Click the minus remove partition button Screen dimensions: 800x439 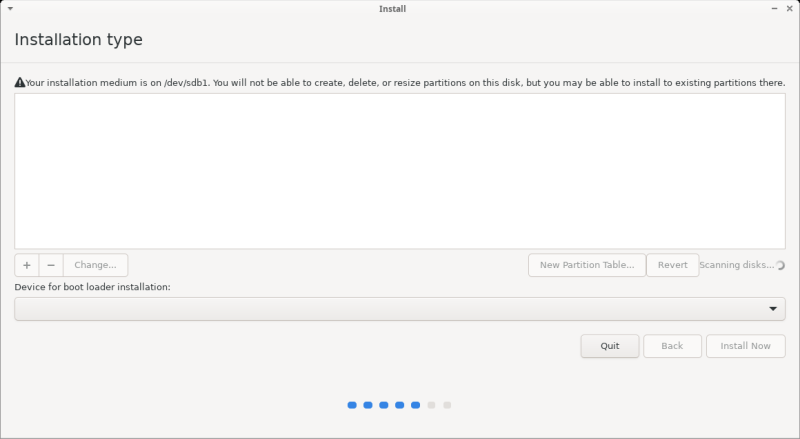[x=51, y=265]
